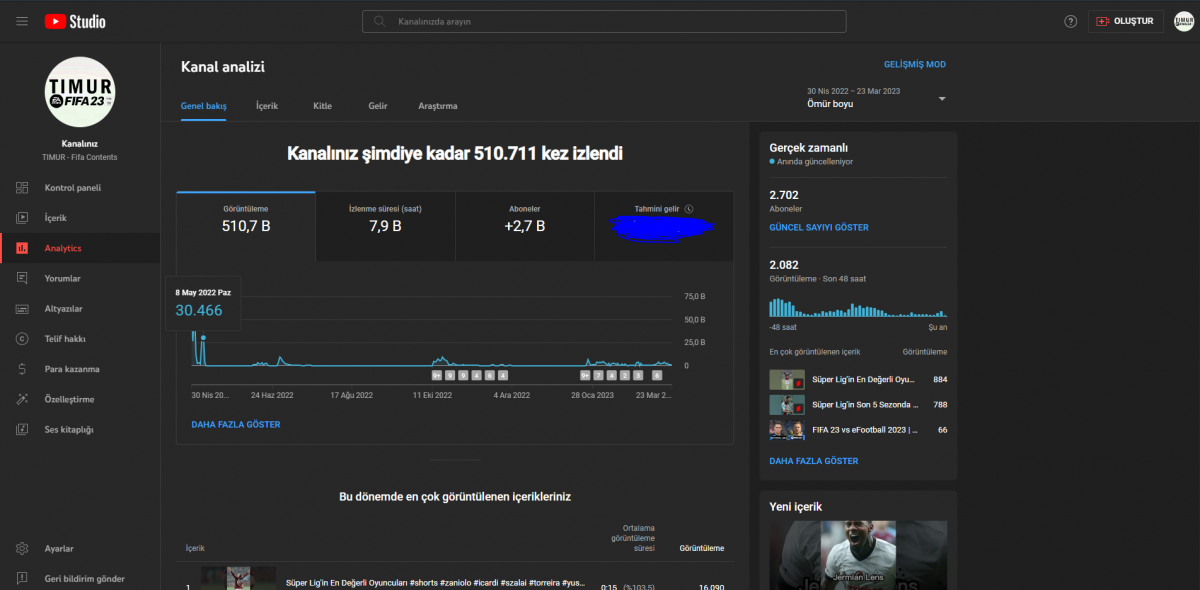Switch to the Gelir tab
The width and height of the screenshot is (1200, 590).
(378, 106)
